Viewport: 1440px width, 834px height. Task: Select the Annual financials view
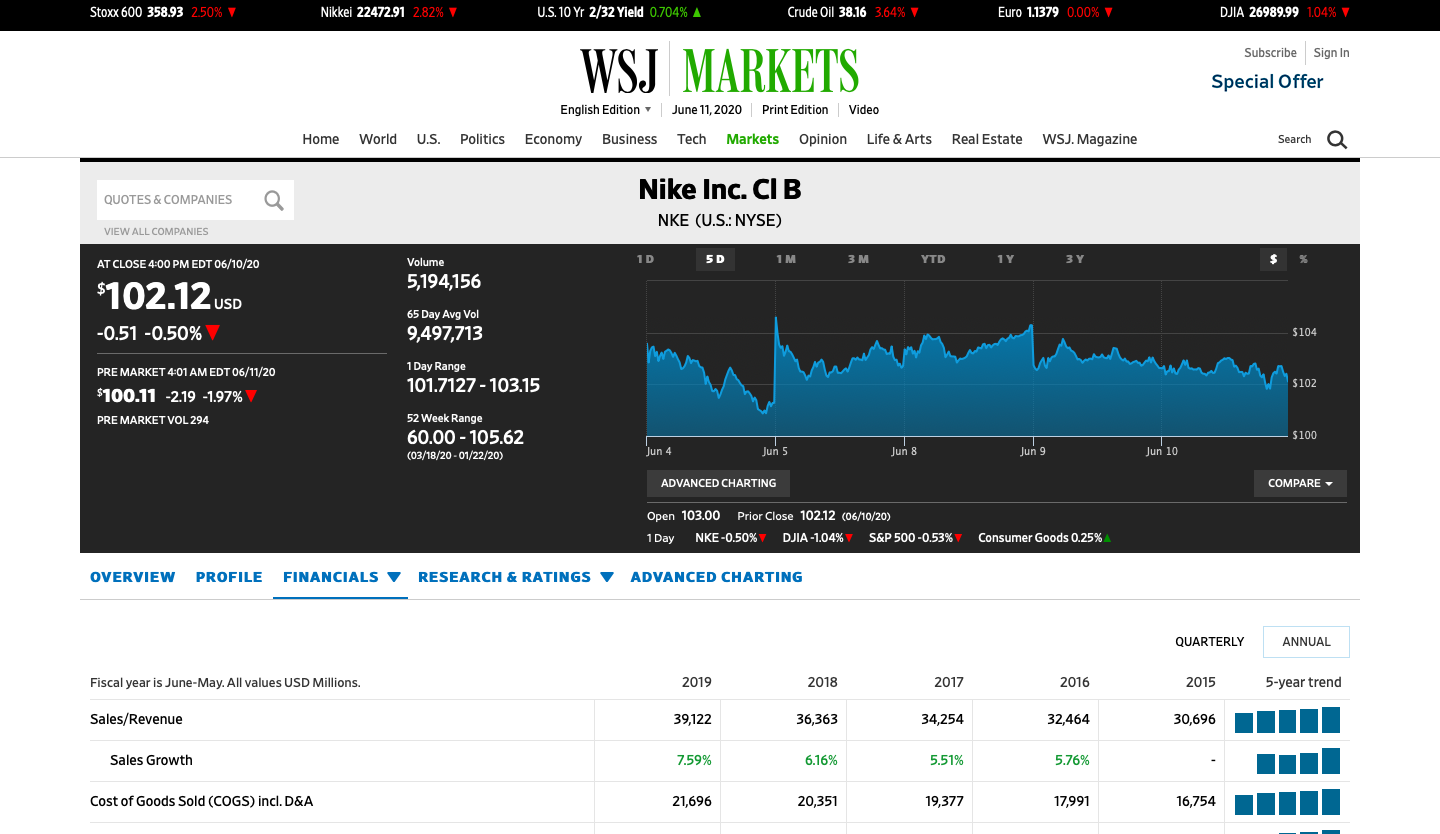[x=1306, y=642]
